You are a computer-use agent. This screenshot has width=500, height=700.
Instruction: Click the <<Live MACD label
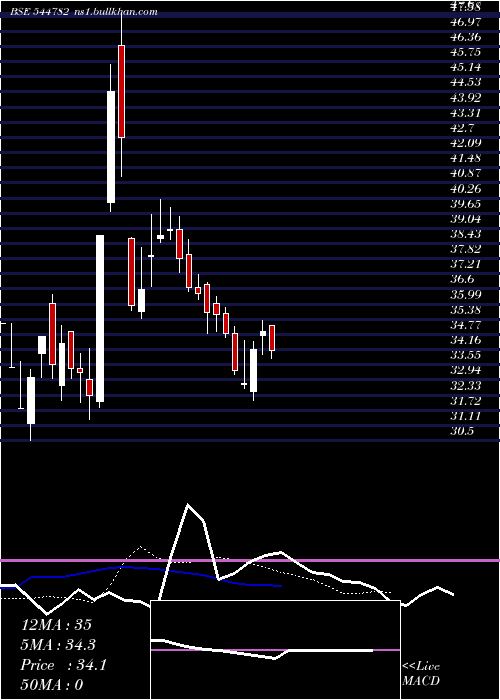click(421, 673)
